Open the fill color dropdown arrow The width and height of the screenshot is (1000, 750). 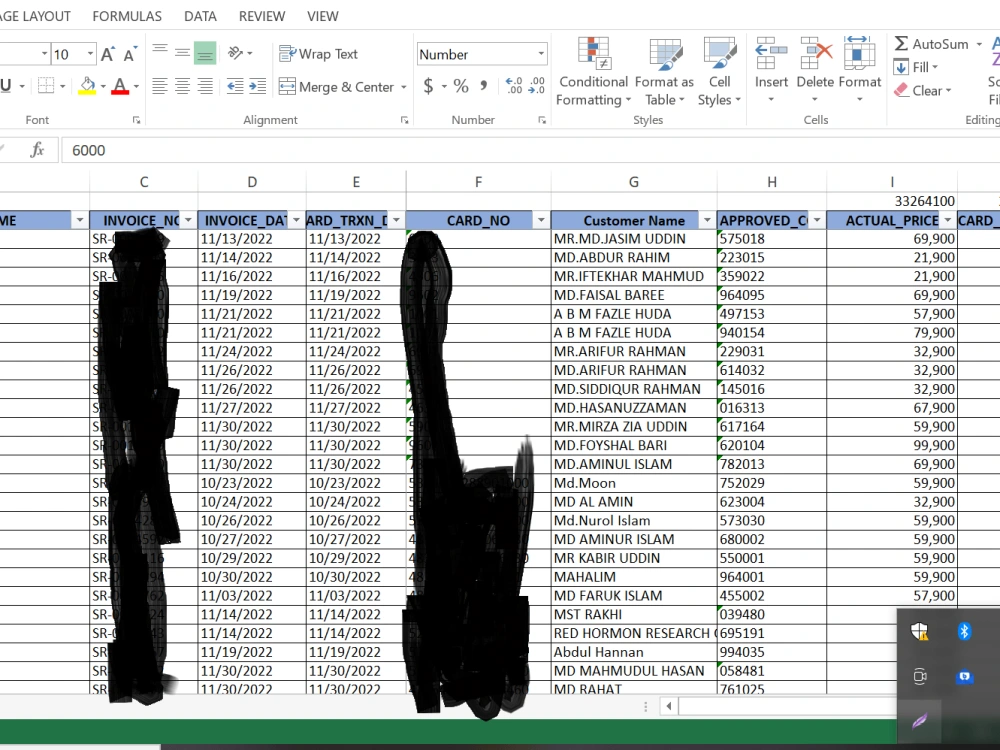103,86
